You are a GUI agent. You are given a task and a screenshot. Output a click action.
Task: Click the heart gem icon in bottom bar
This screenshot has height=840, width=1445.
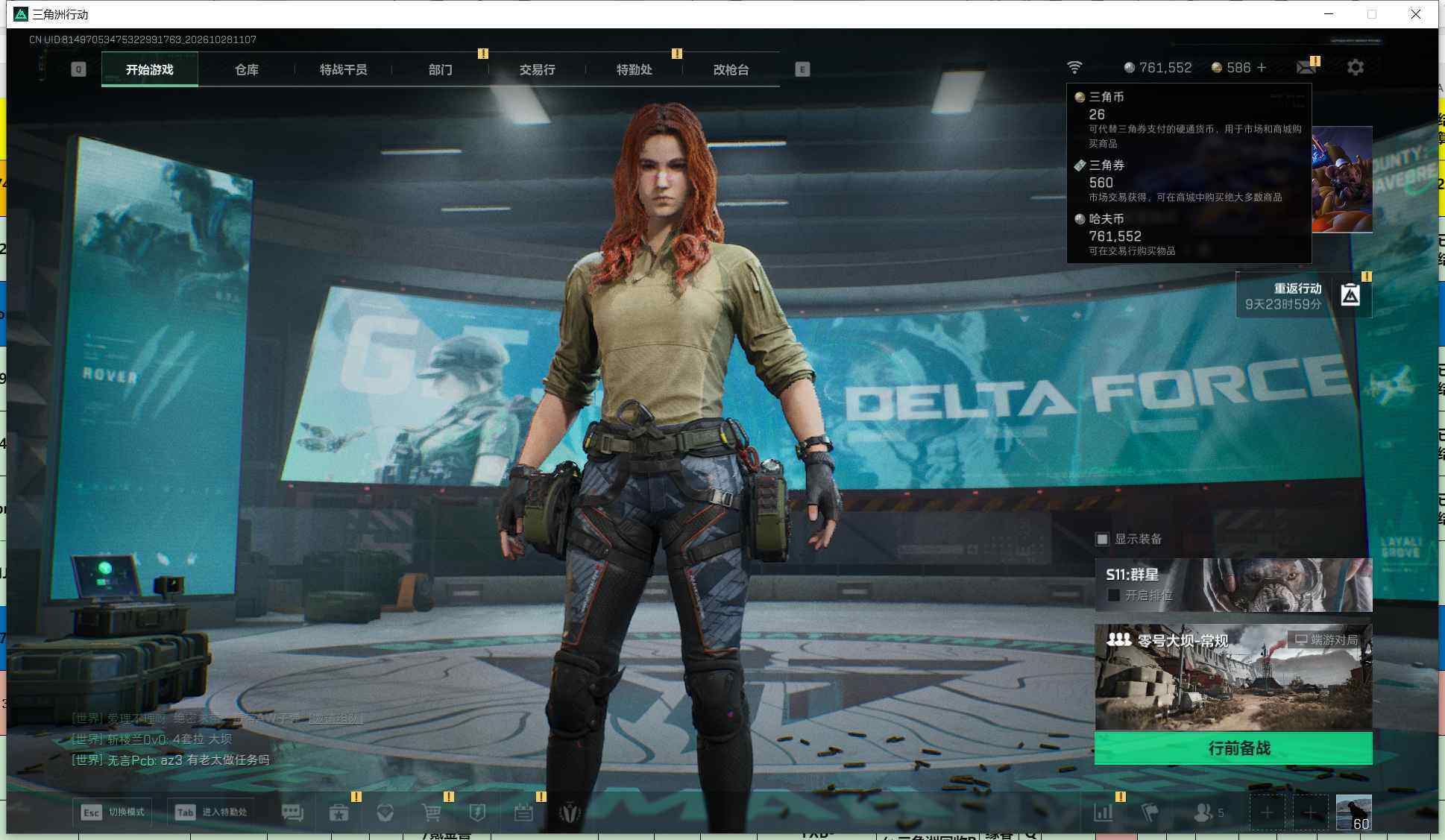(x=385, y=812)
